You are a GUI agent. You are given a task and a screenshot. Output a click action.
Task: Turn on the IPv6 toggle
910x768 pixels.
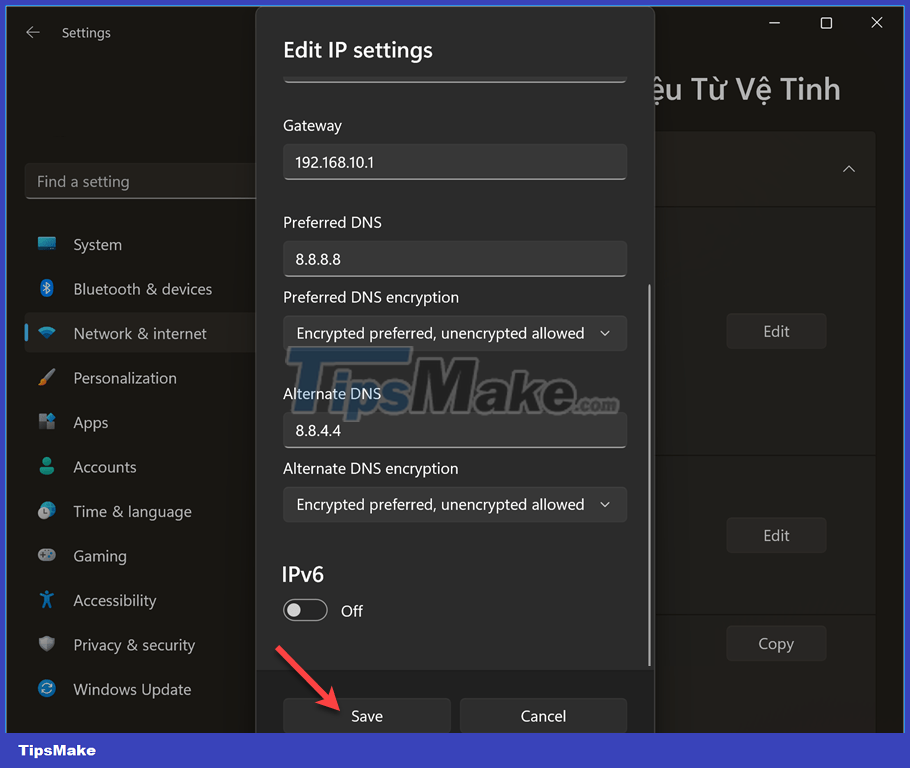coord(305,609)
